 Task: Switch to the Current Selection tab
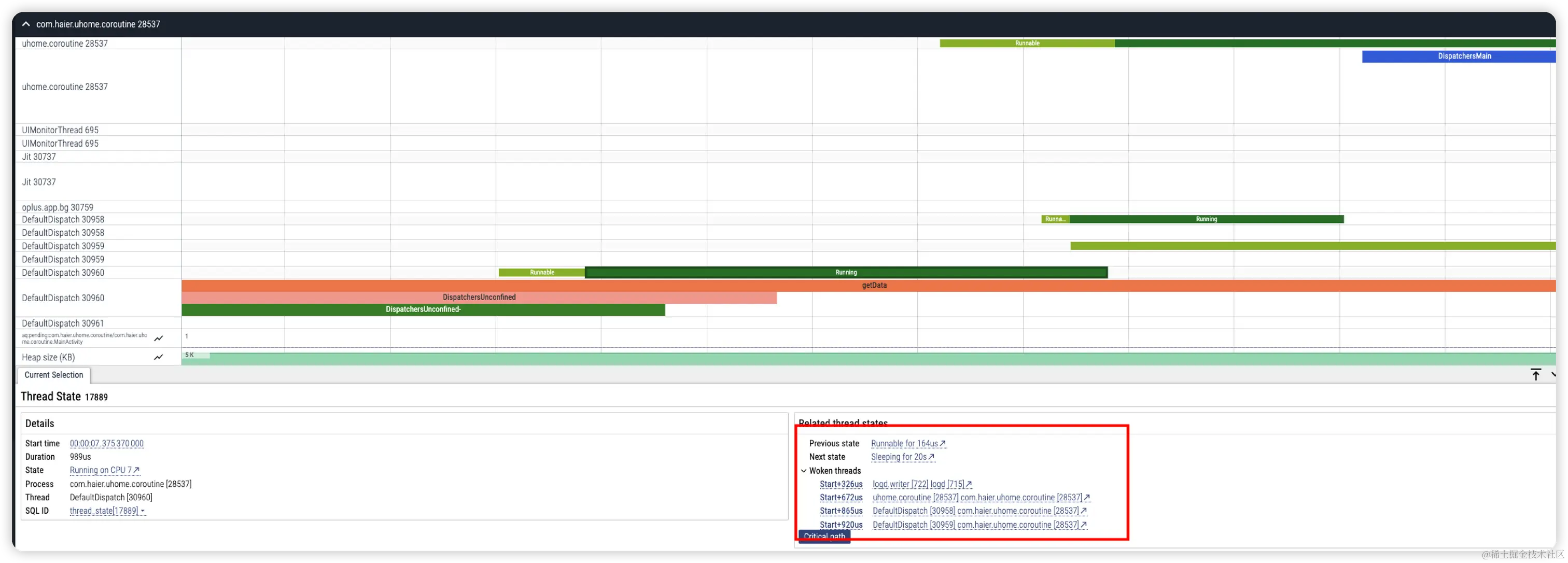[x=53, y=375]
